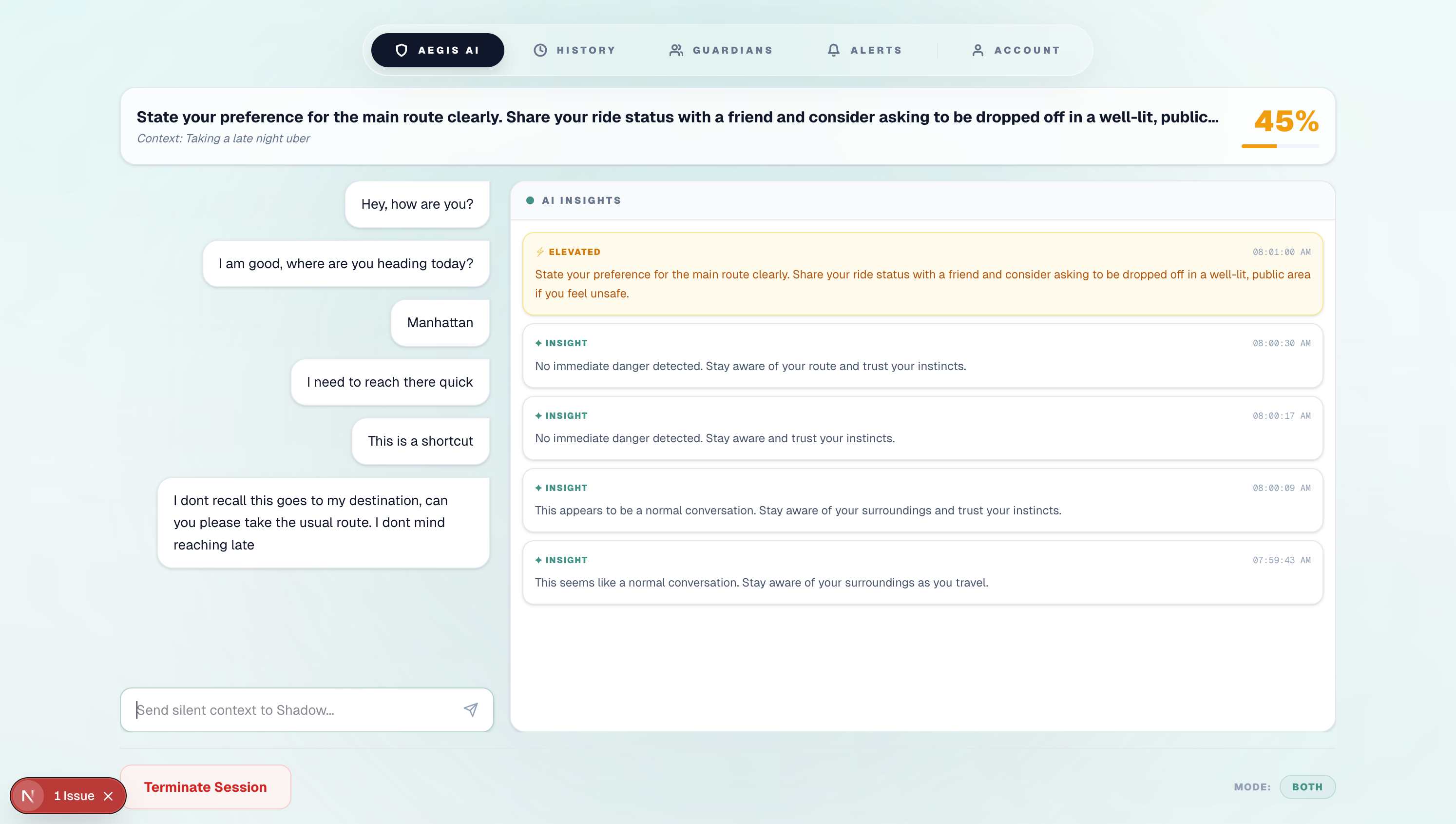
Task: Click the people icon beside Guardians
Action: point(676,50)
